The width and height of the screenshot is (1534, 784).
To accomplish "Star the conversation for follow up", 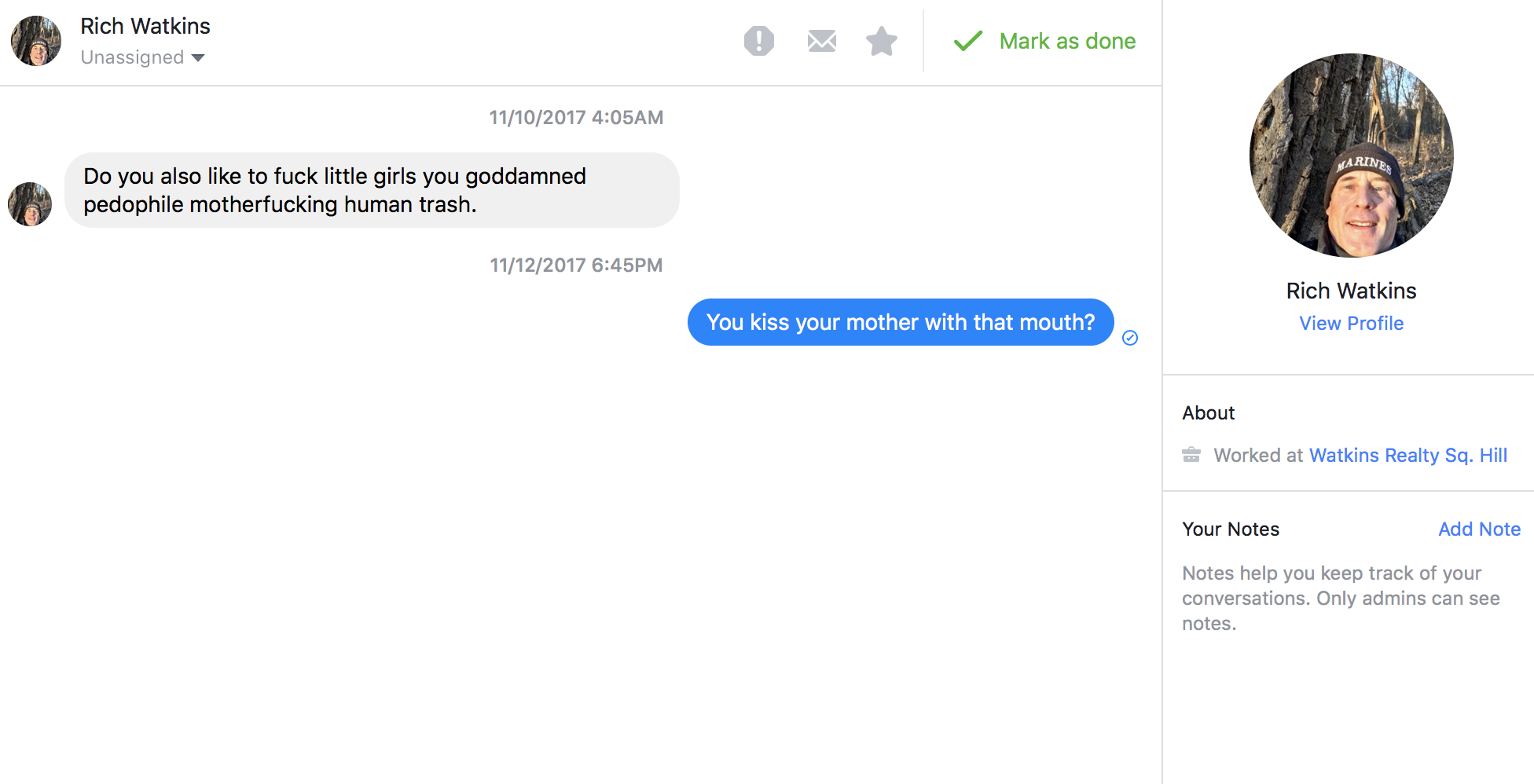I will click(881, 41).
